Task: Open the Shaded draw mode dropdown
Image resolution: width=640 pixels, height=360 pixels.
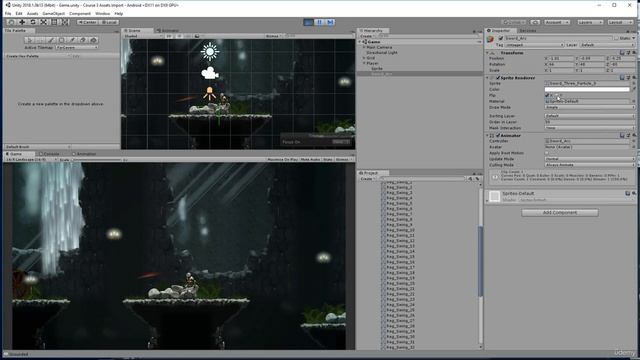Action: (143, 36)
